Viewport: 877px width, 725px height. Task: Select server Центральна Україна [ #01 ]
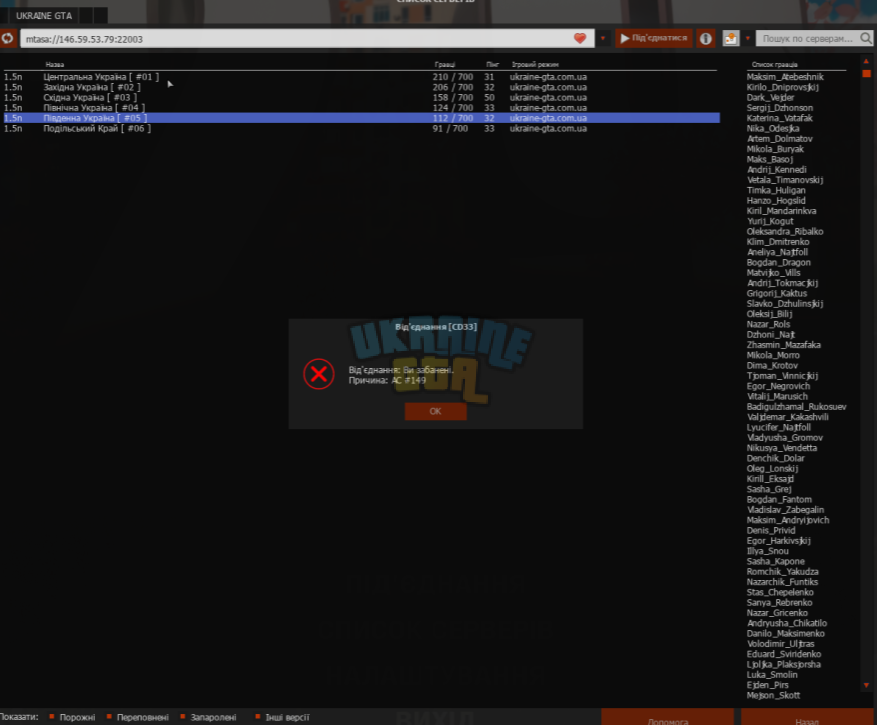(361, 77)
